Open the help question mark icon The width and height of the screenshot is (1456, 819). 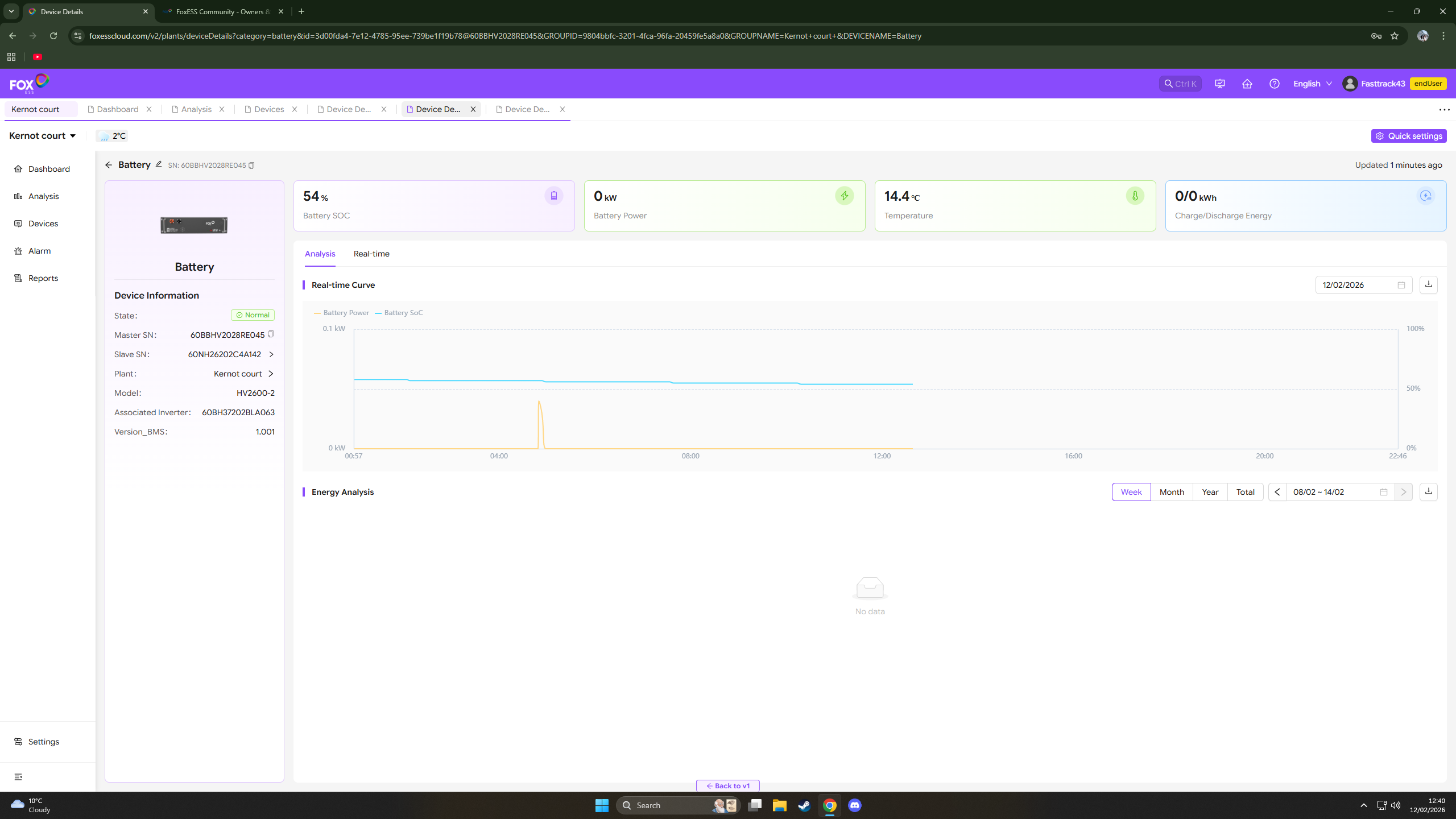click(x=1274, y=84)
